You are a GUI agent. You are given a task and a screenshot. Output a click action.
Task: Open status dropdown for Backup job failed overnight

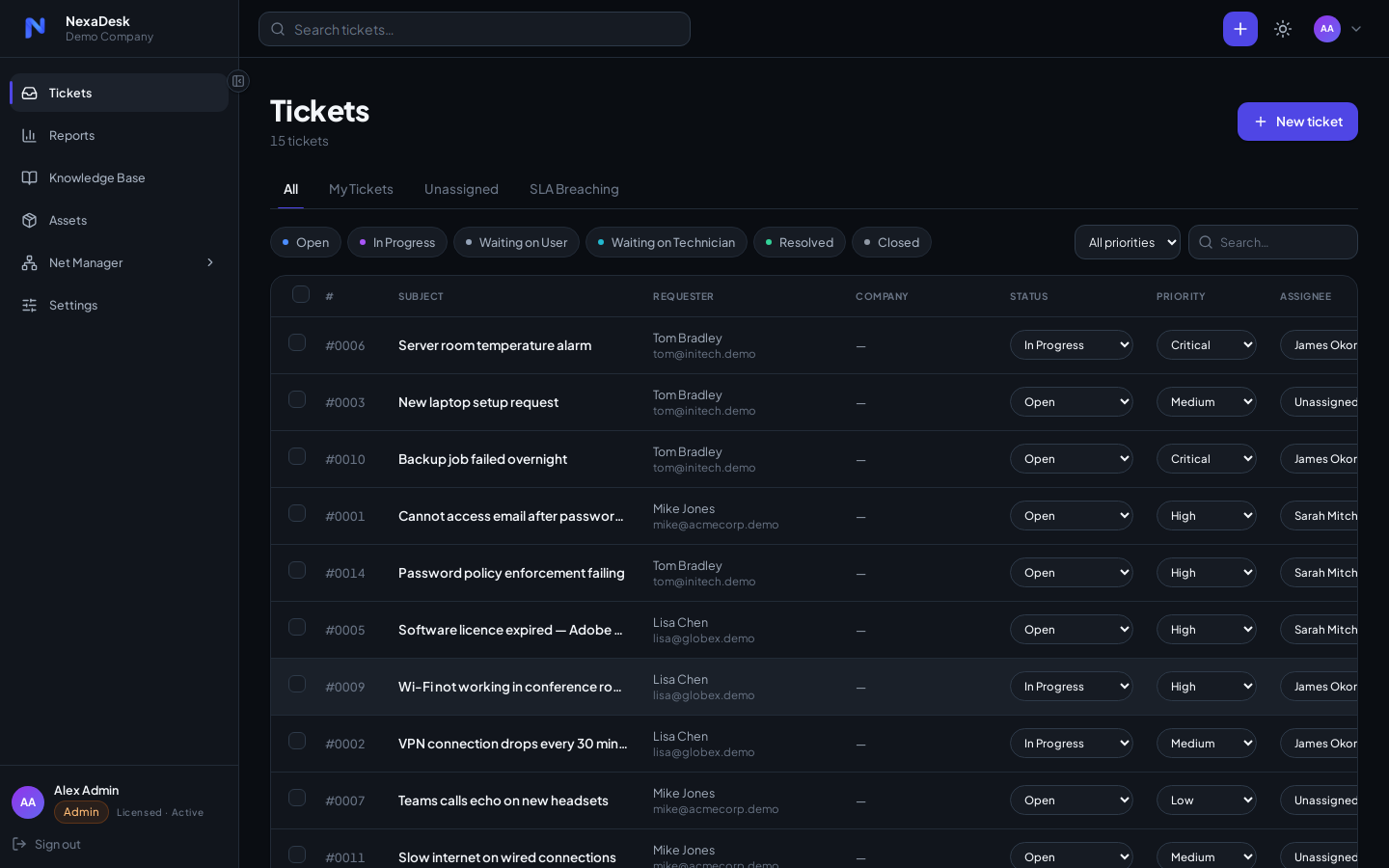(1072, 459)
